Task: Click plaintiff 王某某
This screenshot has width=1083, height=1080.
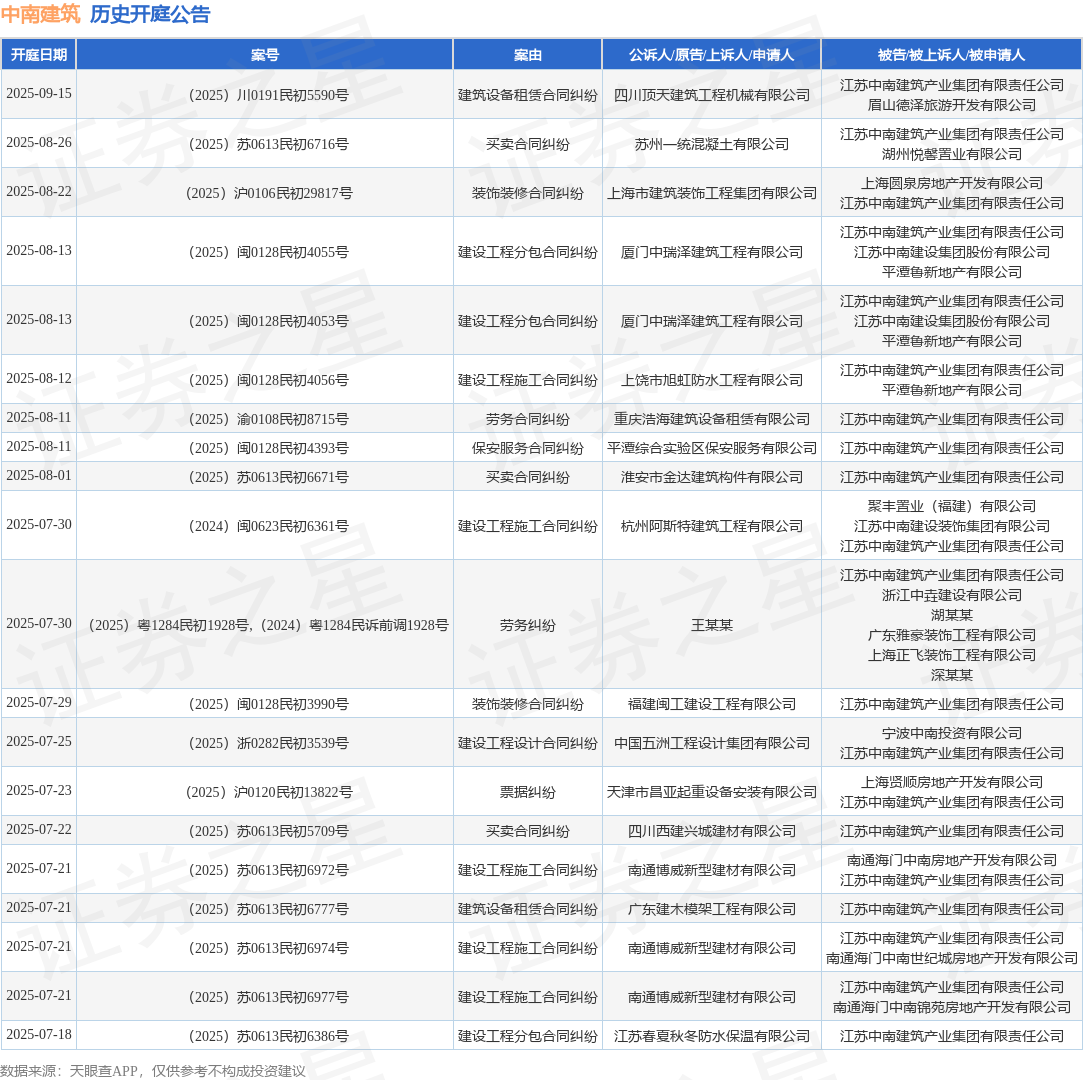Action: click(x=711, y=625)
